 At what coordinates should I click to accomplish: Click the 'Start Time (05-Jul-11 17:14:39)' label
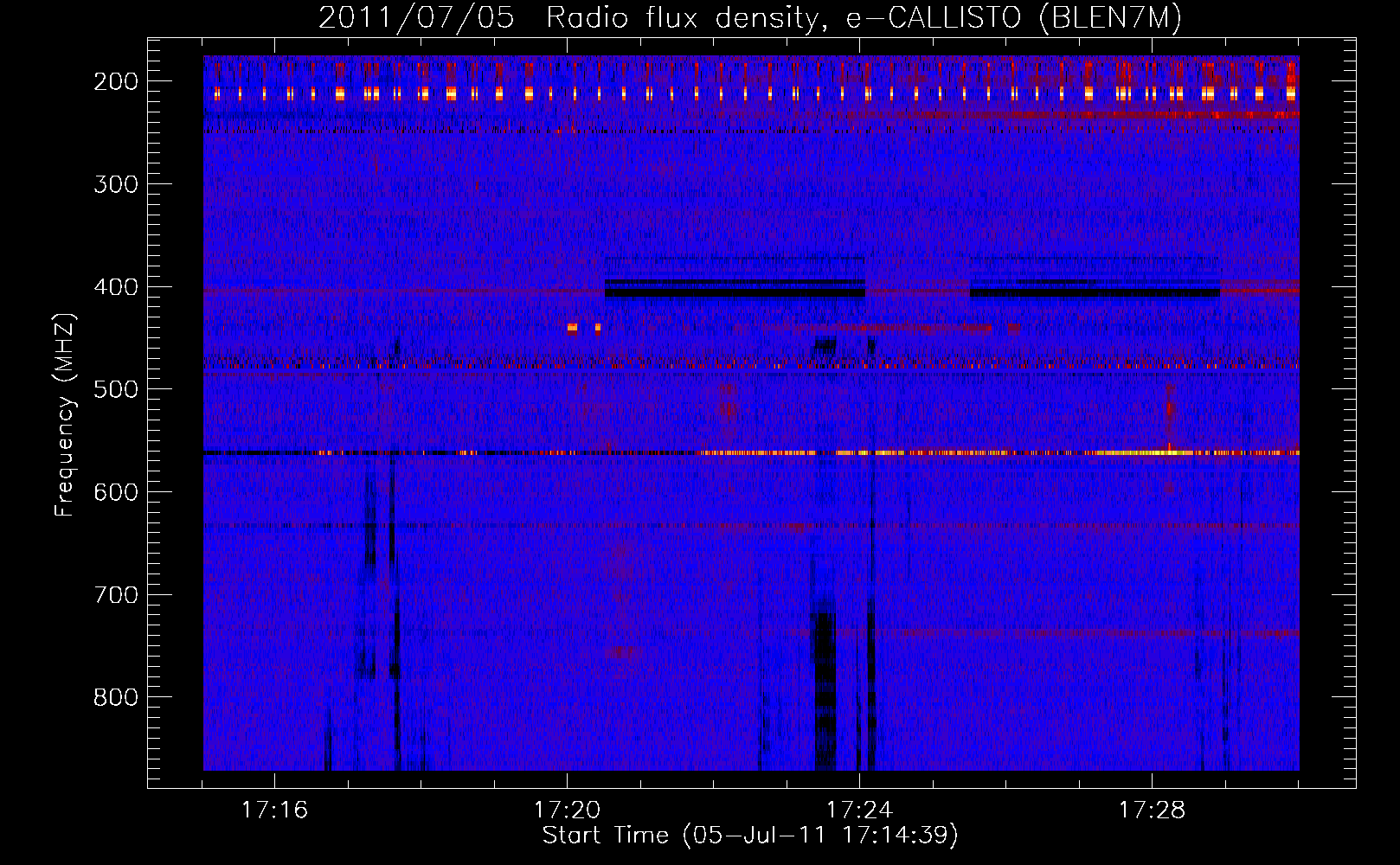click(750, 836)
